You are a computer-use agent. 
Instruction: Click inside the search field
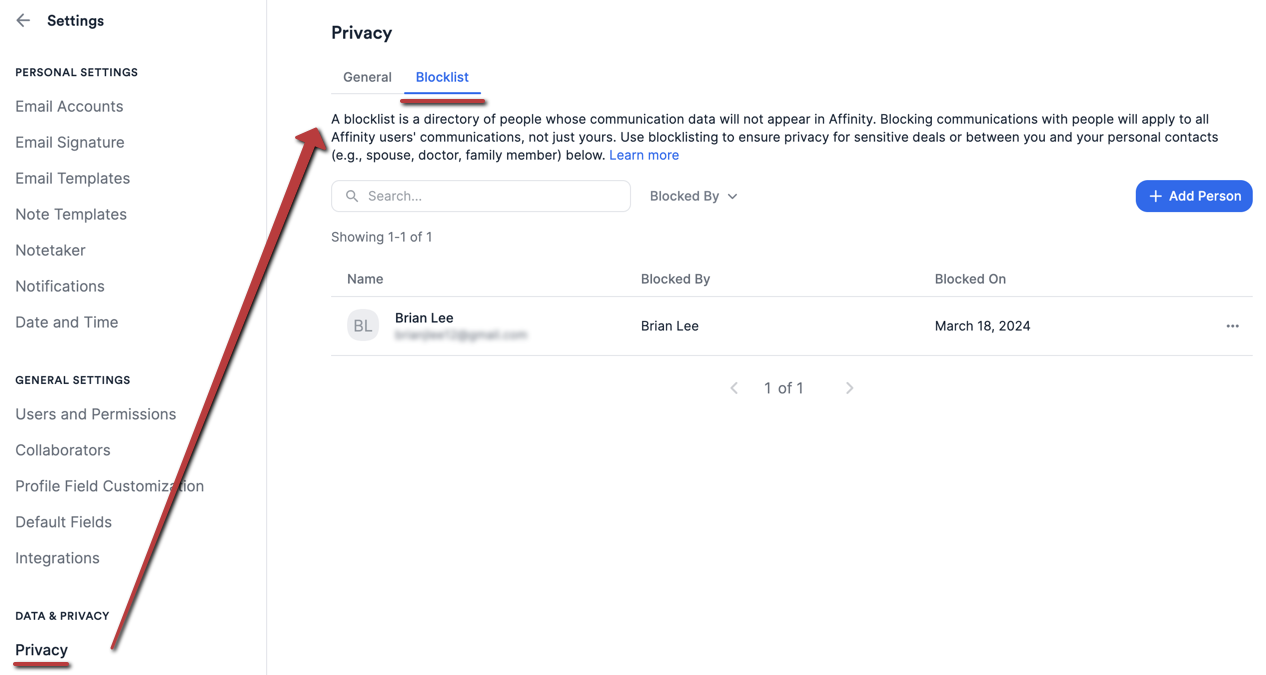(x=480, y=195)
